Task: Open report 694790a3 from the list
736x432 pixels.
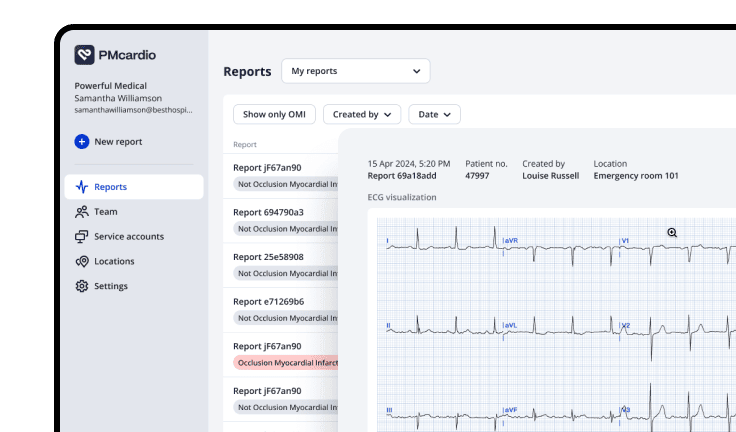Action: (x=268, y=212)
